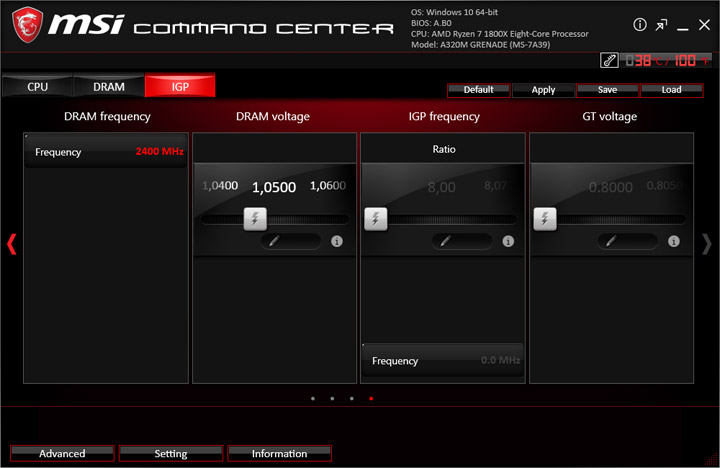Image resolution: width=720 pixels, height=468 pixels.
Task: Open IGP frequency info icon
Action: point(508,241)
